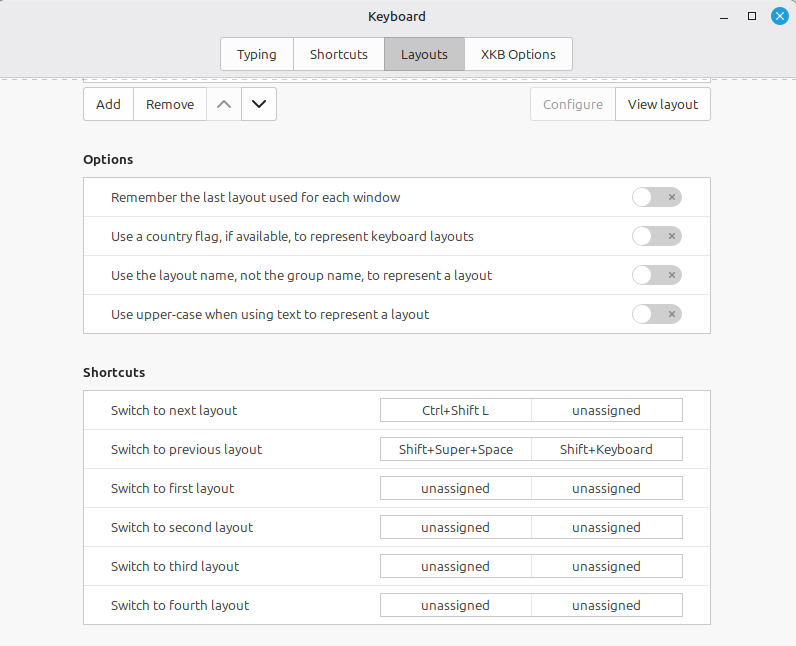
Task: Assign second binding for Switch to second layout
Action: coord(607,527)
